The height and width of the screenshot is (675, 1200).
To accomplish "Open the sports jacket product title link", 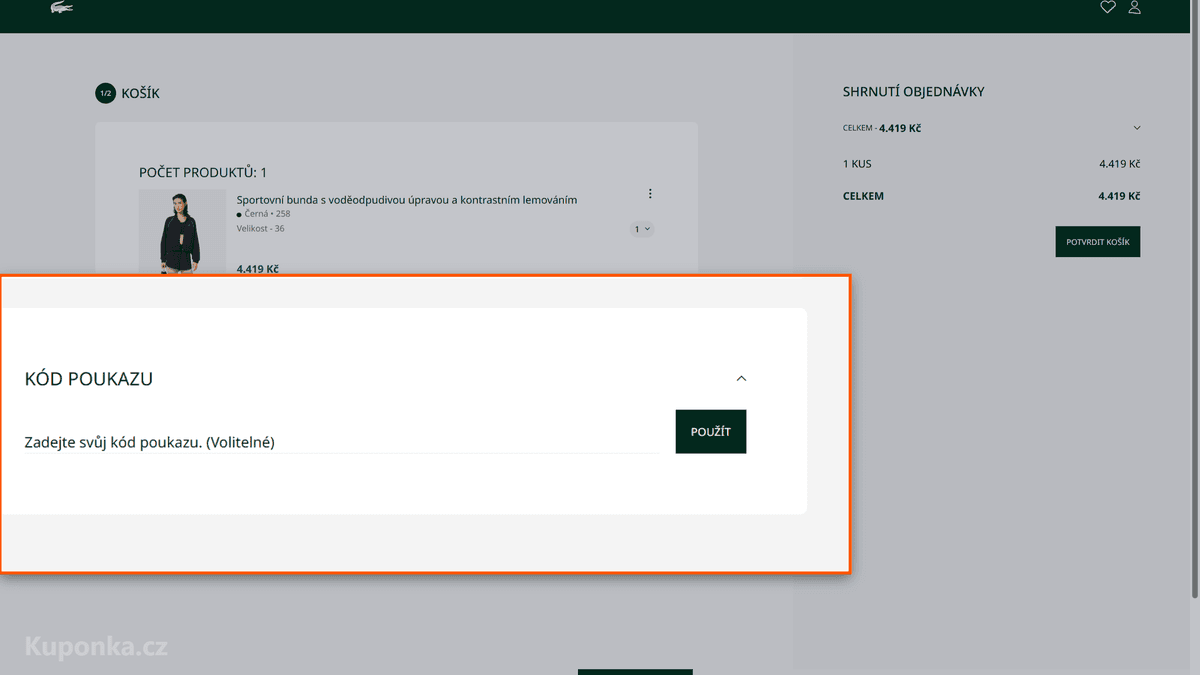I will pos(407,200).
